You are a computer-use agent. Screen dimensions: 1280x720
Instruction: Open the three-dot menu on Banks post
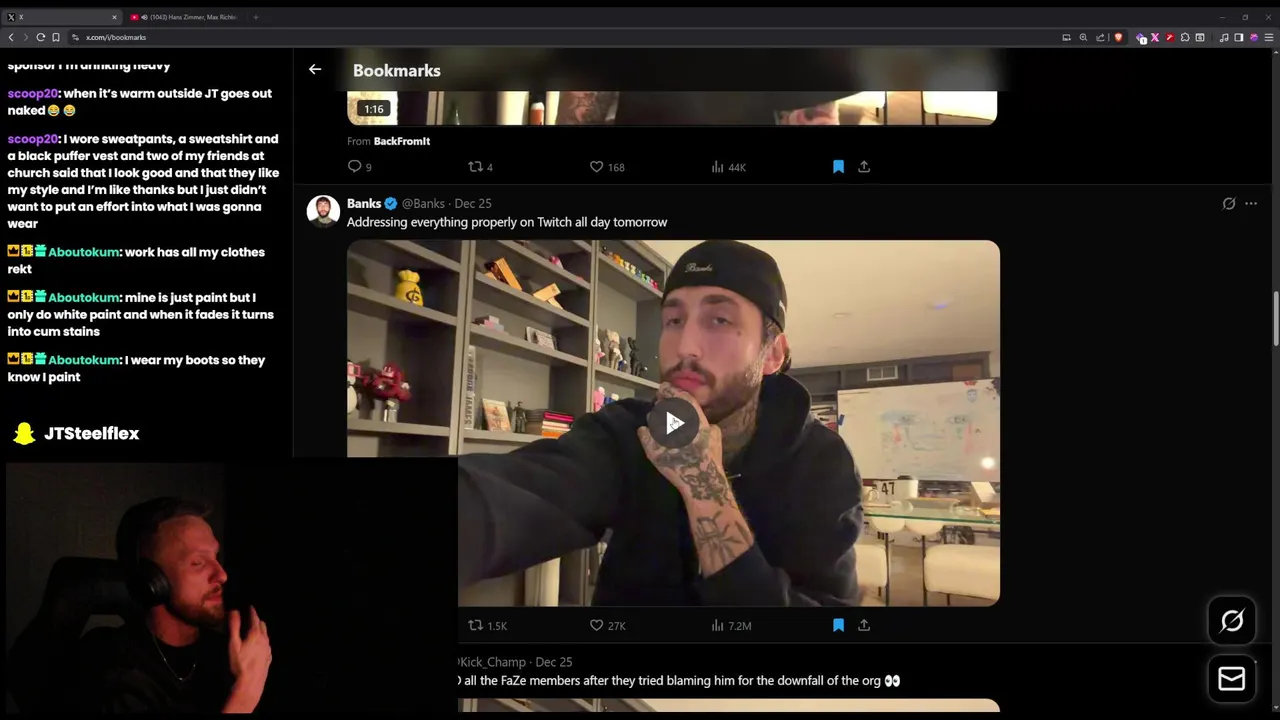[1251, 203]
